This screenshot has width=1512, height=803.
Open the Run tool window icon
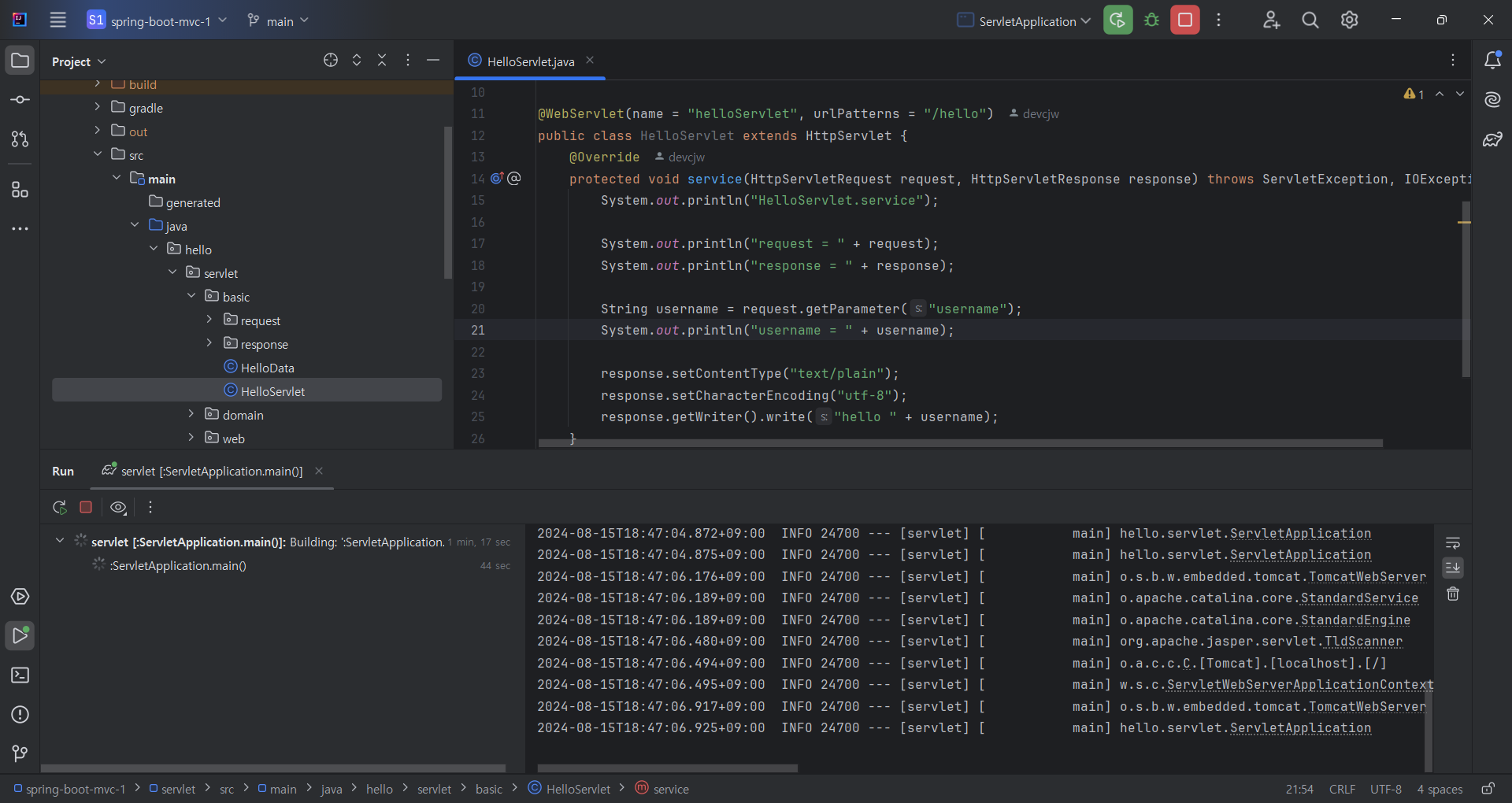[20, 636]
